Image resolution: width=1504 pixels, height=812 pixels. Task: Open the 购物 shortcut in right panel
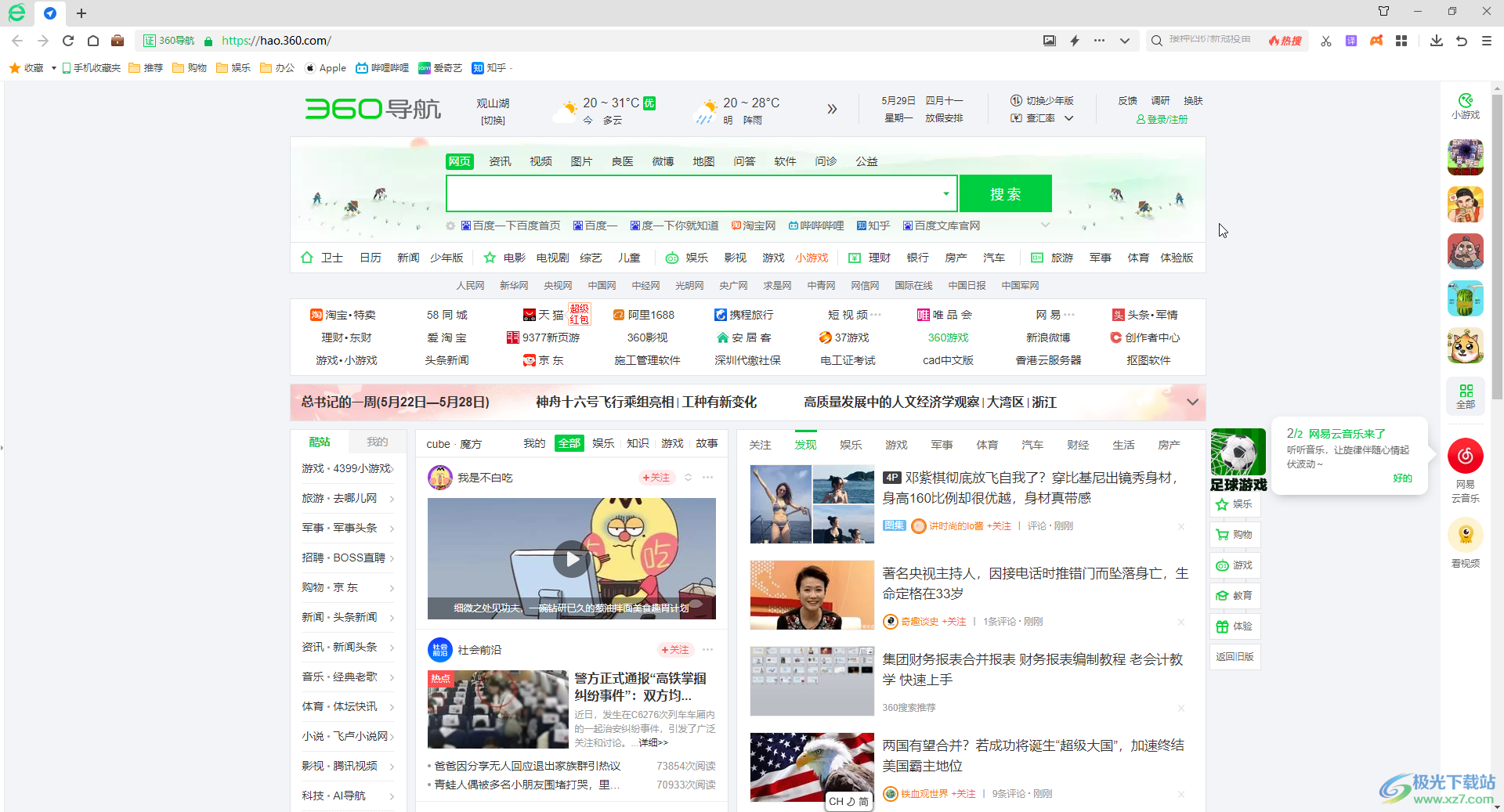(x=1235, y=535)
